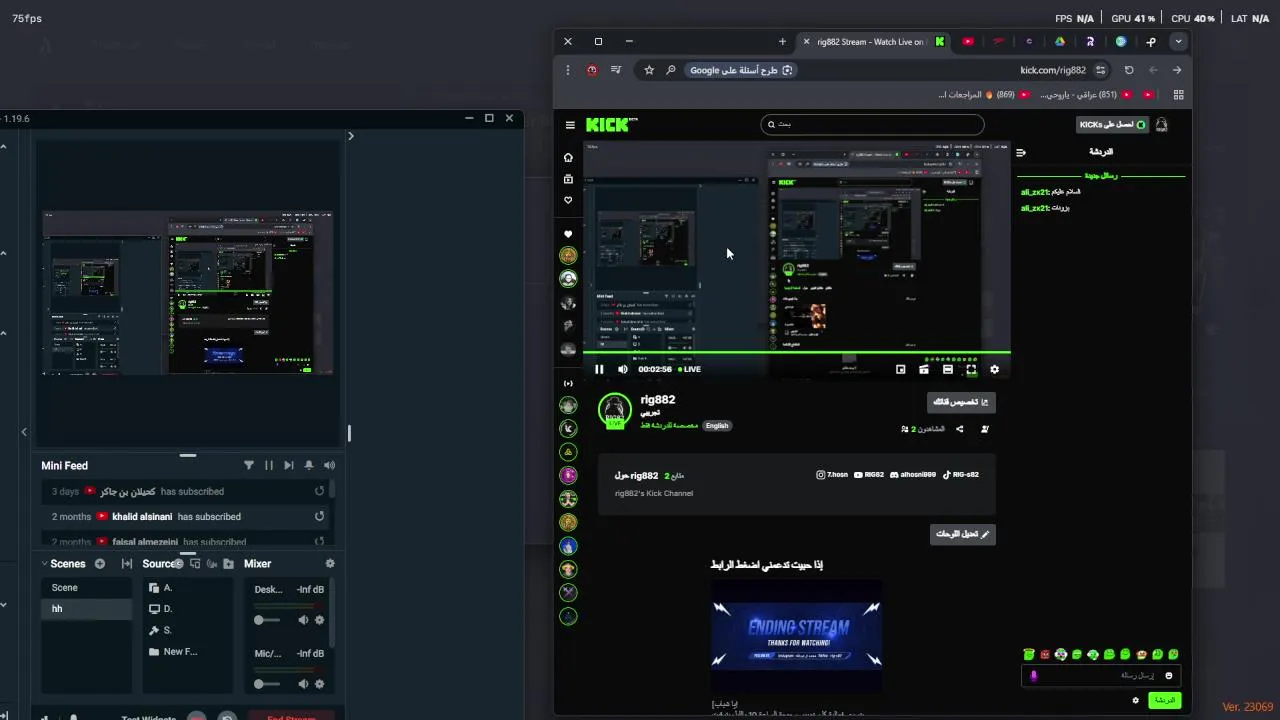Close the rig882 Stream browser tab
Viewport: 1280px width, 720px height.
click(x=806, y=41)
